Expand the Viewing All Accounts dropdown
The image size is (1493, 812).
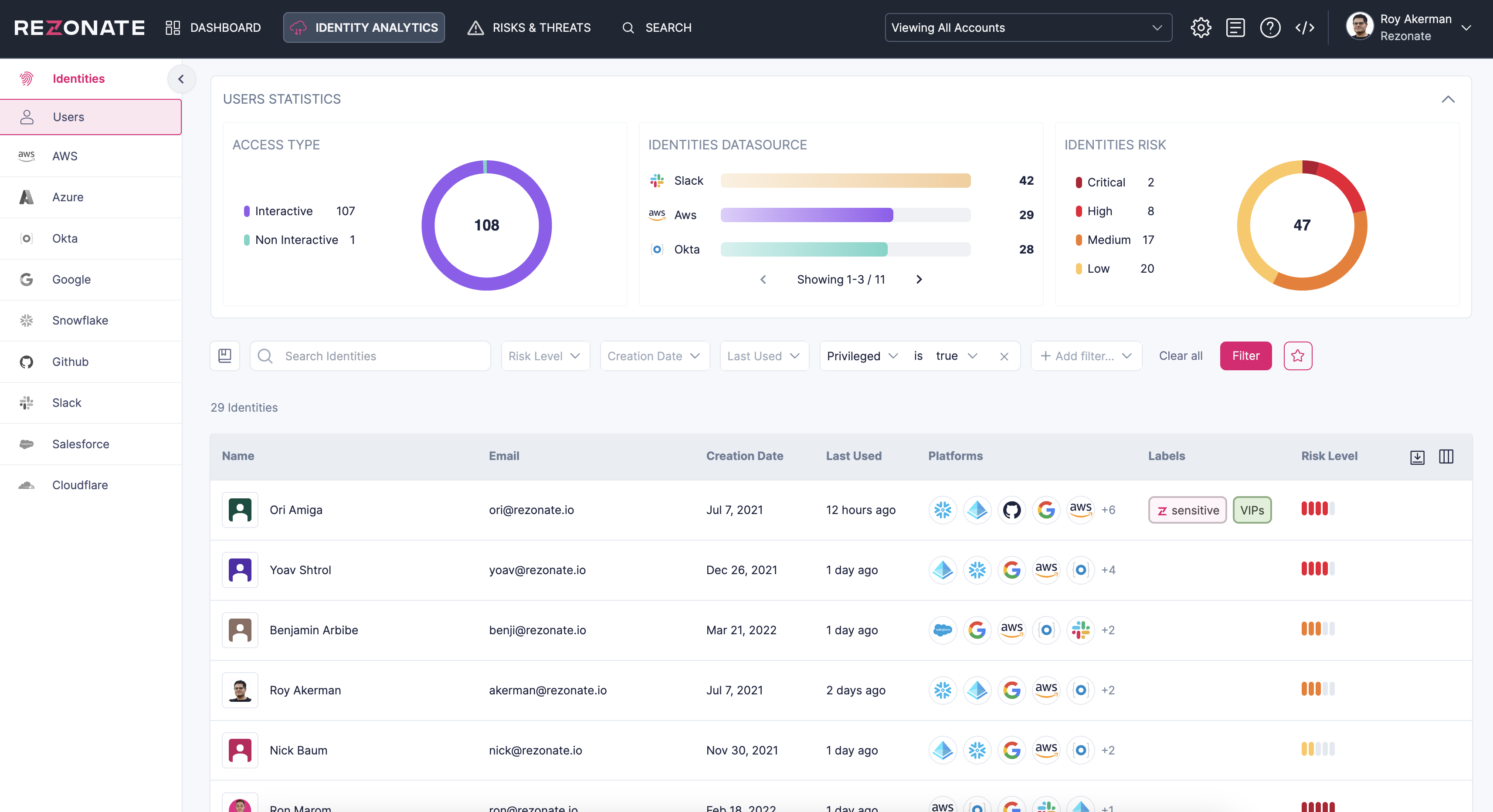pos(1028,28)
